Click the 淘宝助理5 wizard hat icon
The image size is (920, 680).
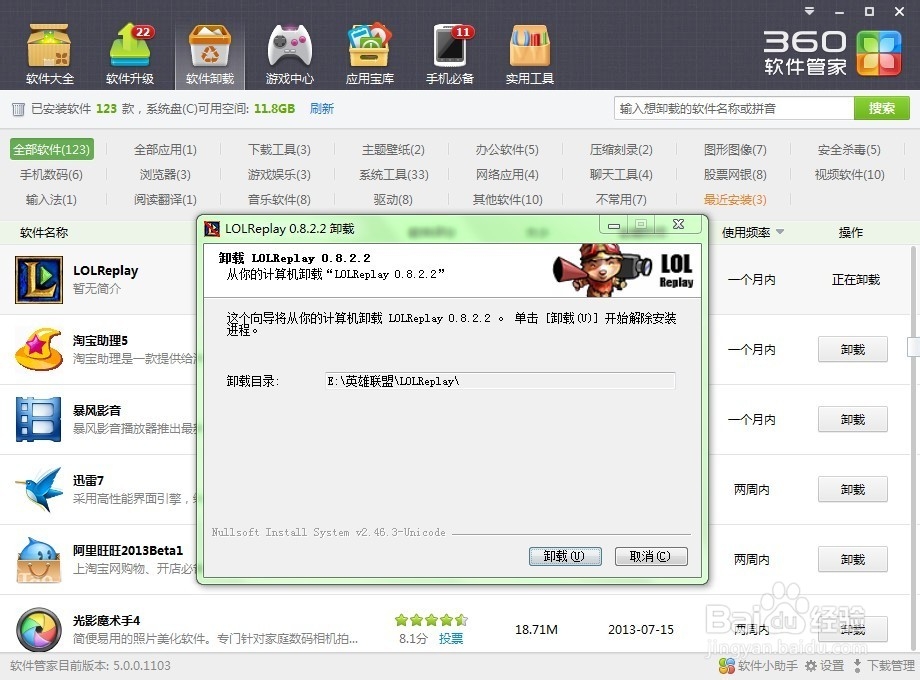coord(39,350)
